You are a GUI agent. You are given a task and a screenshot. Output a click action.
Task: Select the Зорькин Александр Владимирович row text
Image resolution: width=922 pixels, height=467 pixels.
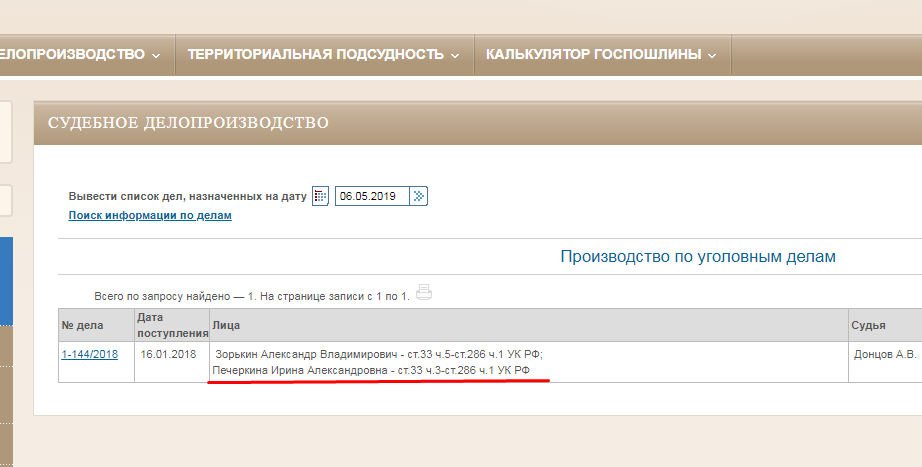[x=379, y=354]
